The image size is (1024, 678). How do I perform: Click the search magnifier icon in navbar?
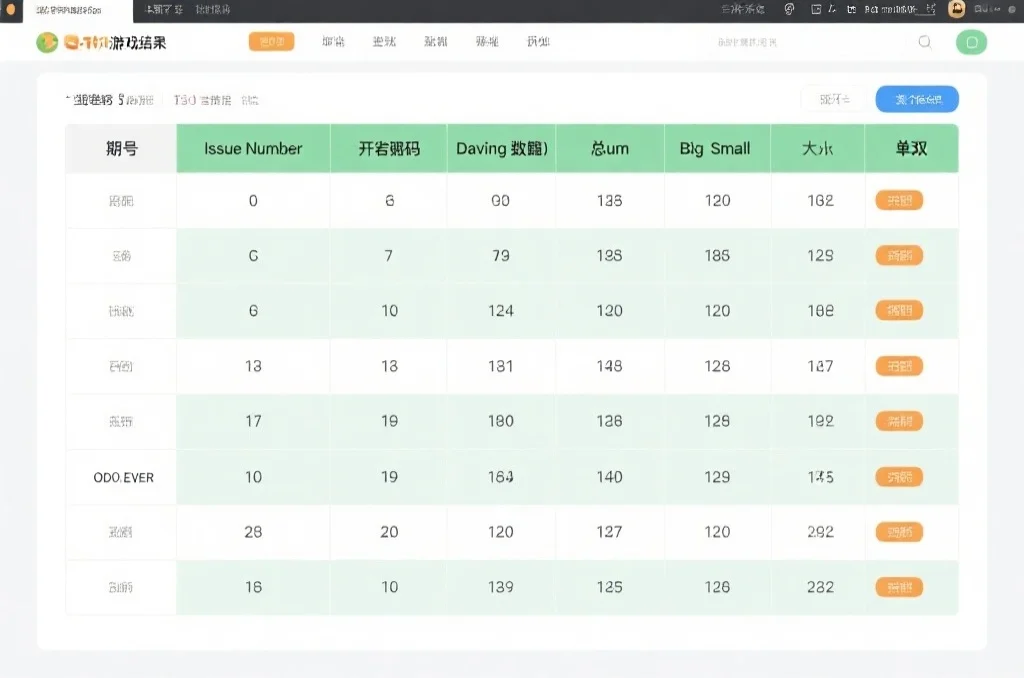(925, 42)
